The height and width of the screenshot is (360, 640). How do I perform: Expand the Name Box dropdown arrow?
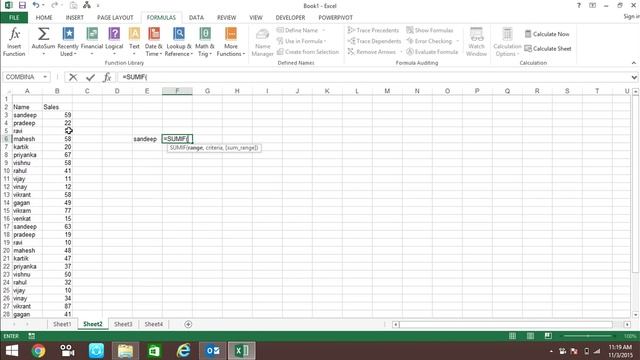(45, 77)
